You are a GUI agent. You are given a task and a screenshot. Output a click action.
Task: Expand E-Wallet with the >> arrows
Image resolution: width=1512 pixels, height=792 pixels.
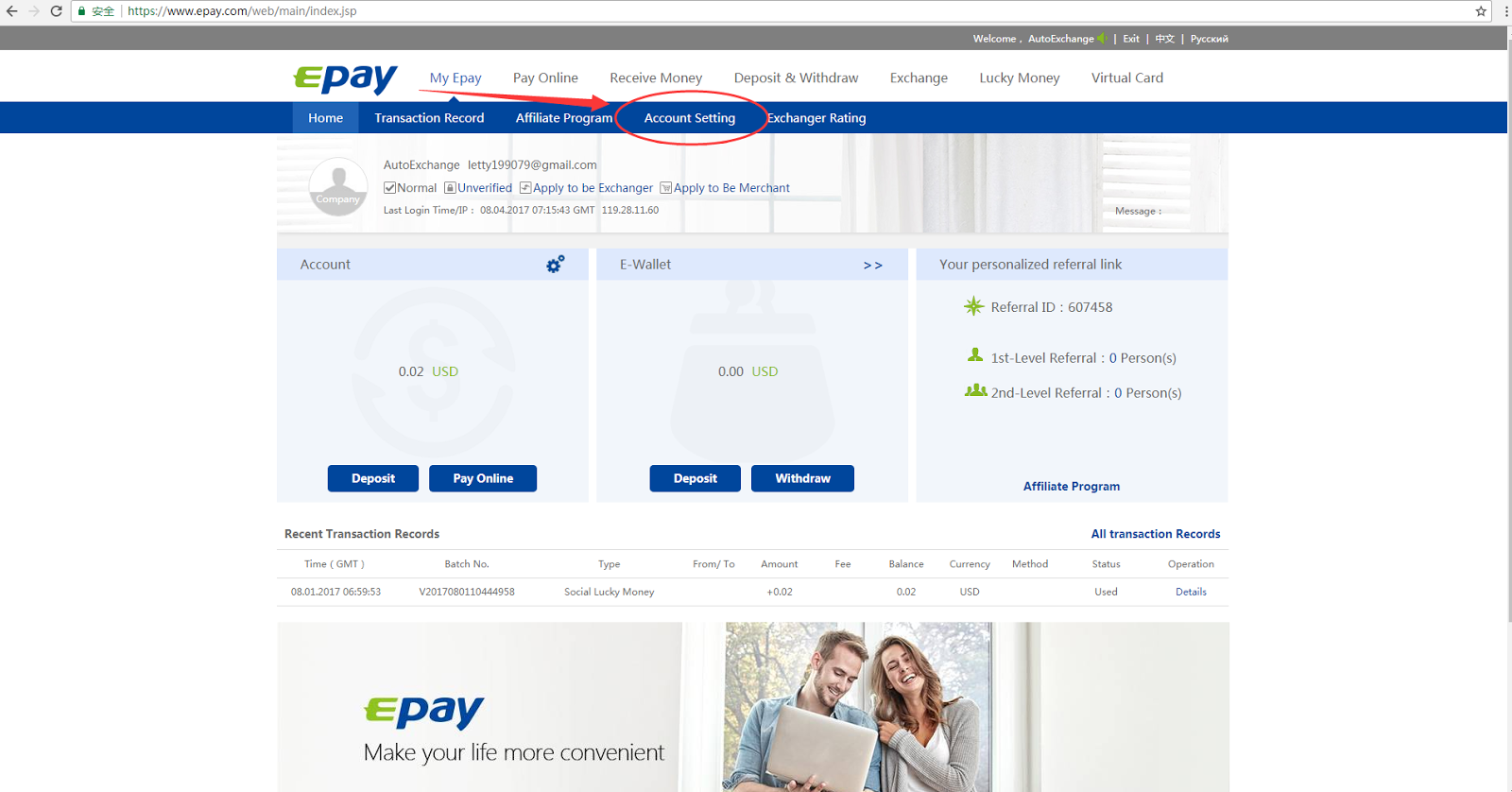[x=872, y=266]
